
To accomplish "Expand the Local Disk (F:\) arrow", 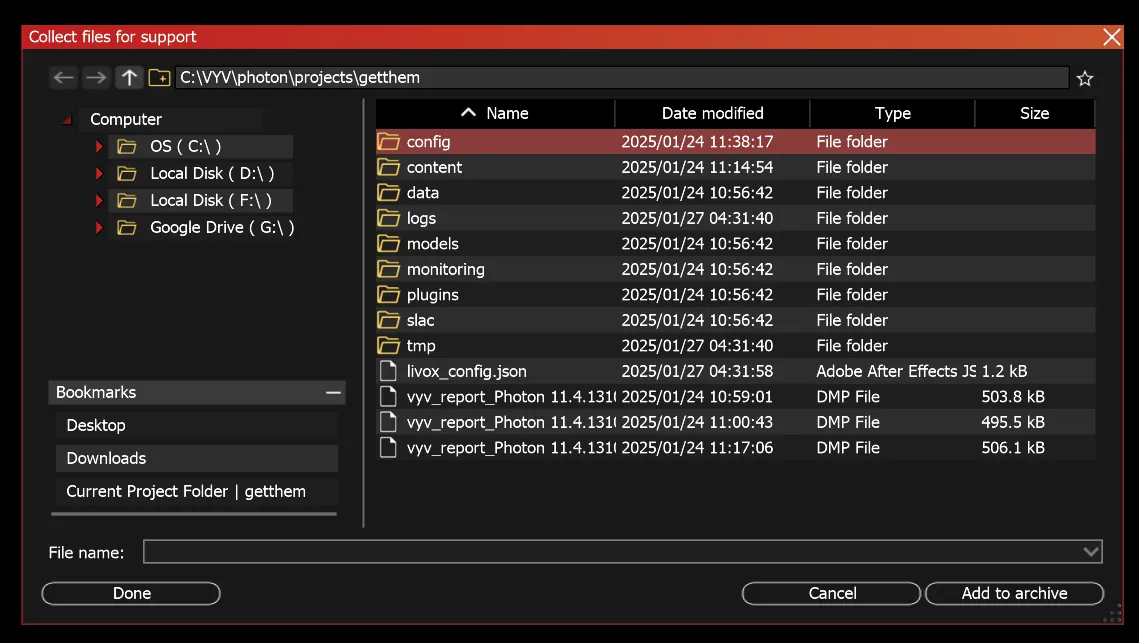I will 99,201.
